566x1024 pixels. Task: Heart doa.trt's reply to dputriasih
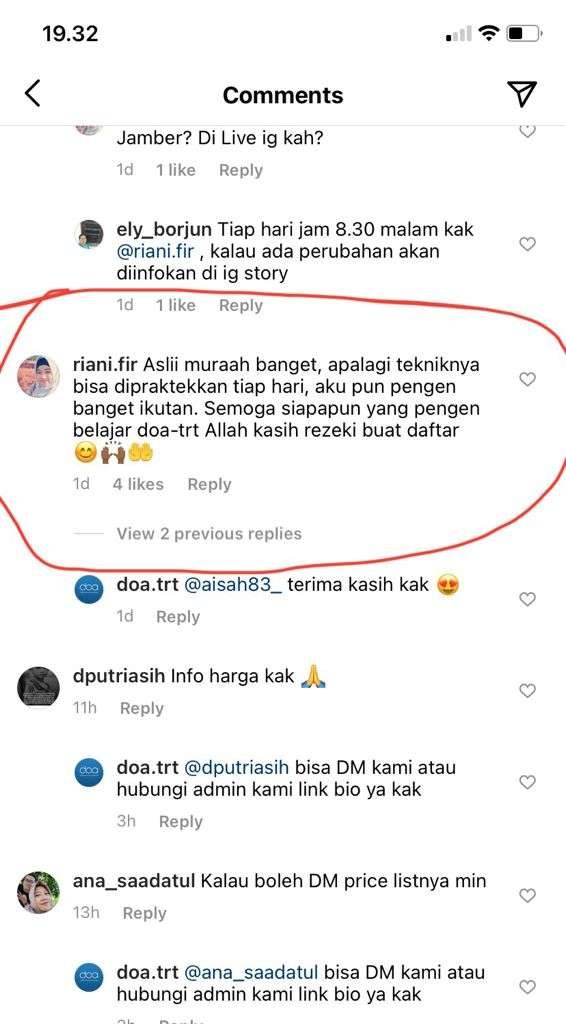[x=527, y=782]
